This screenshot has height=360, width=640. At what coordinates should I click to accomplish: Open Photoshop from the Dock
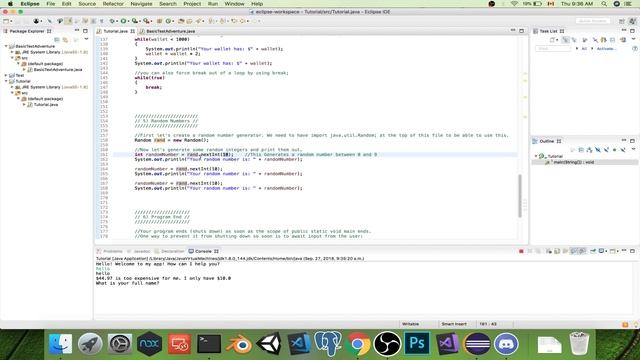417,344
